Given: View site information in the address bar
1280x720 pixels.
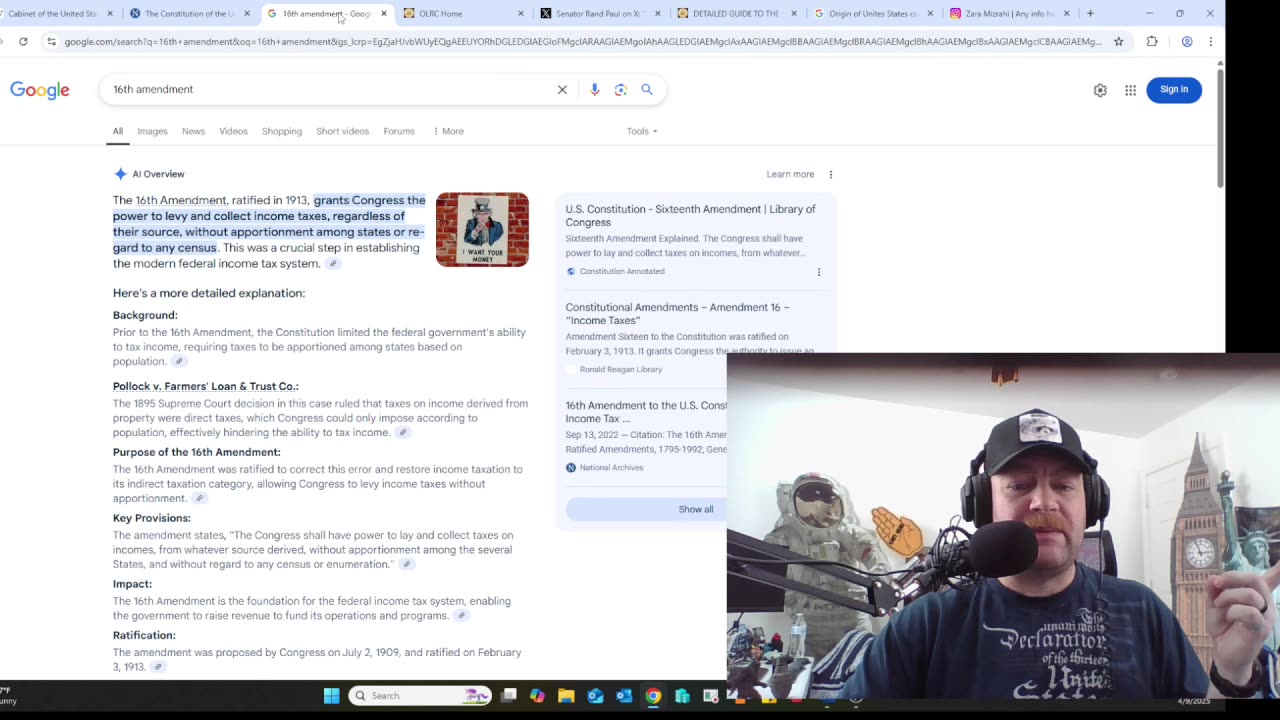Looking at the screenshot, I should click(x=51, y=41).
